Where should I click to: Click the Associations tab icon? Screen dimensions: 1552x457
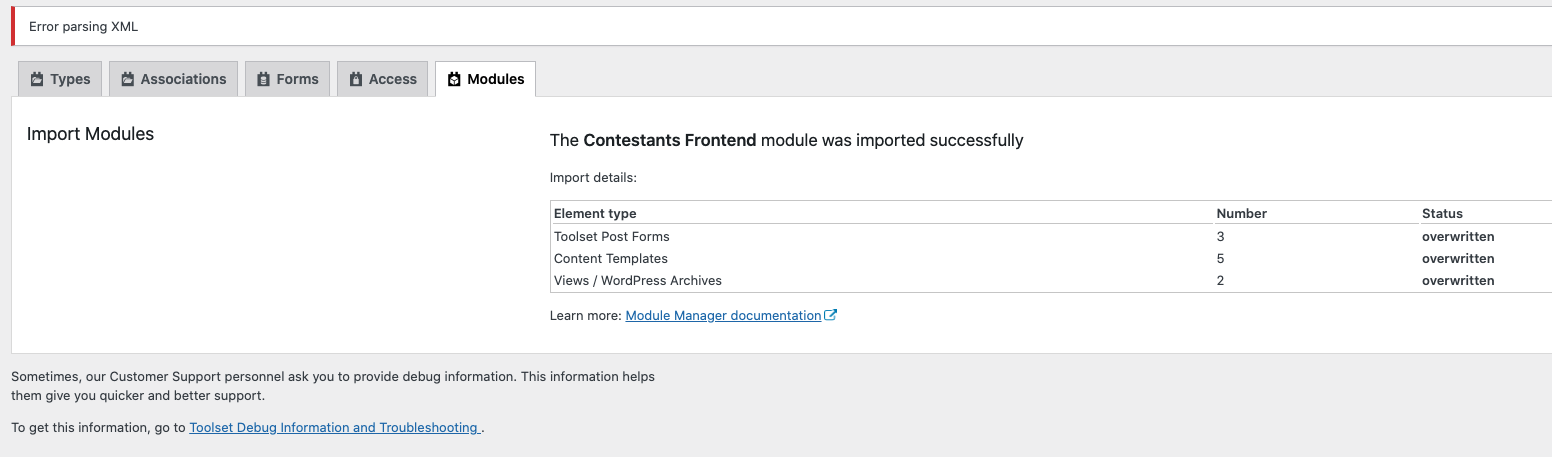128,79
